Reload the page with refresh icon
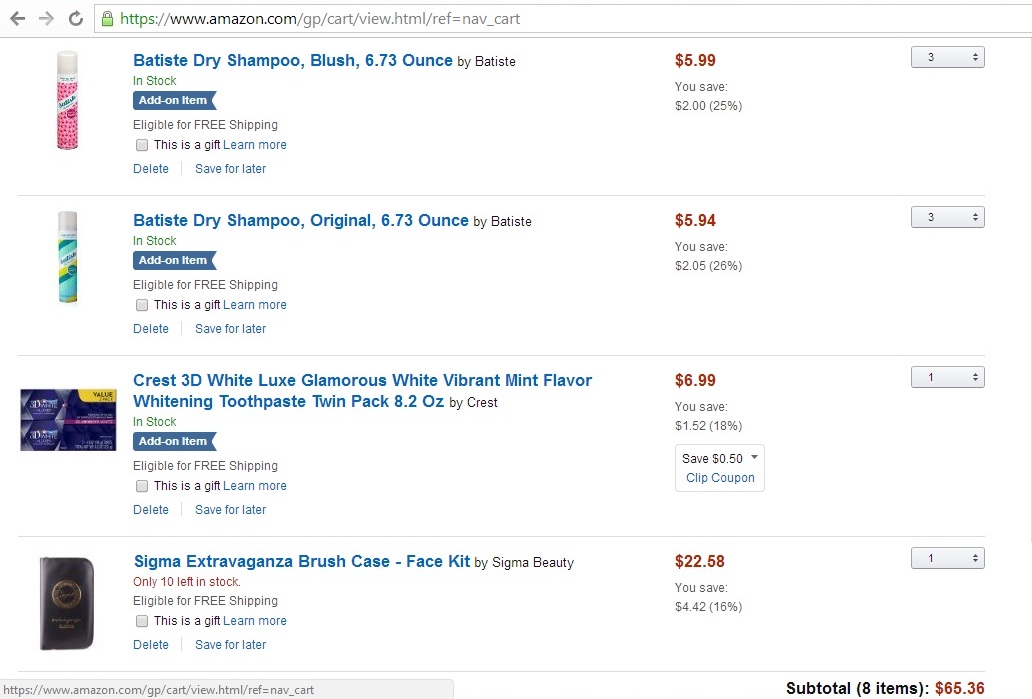This screenshot has height=699, width=1032. point(75,19)
